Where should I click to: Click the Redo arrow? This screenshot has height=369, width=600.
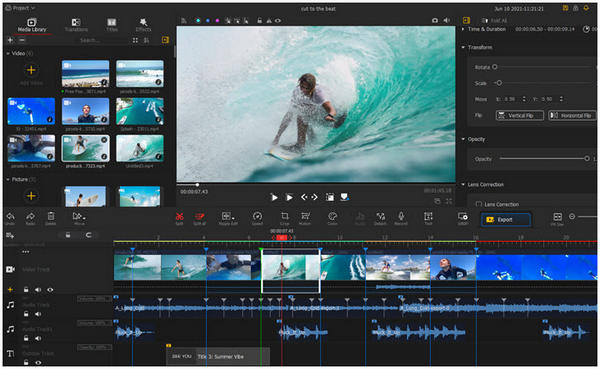pos(30,217)
